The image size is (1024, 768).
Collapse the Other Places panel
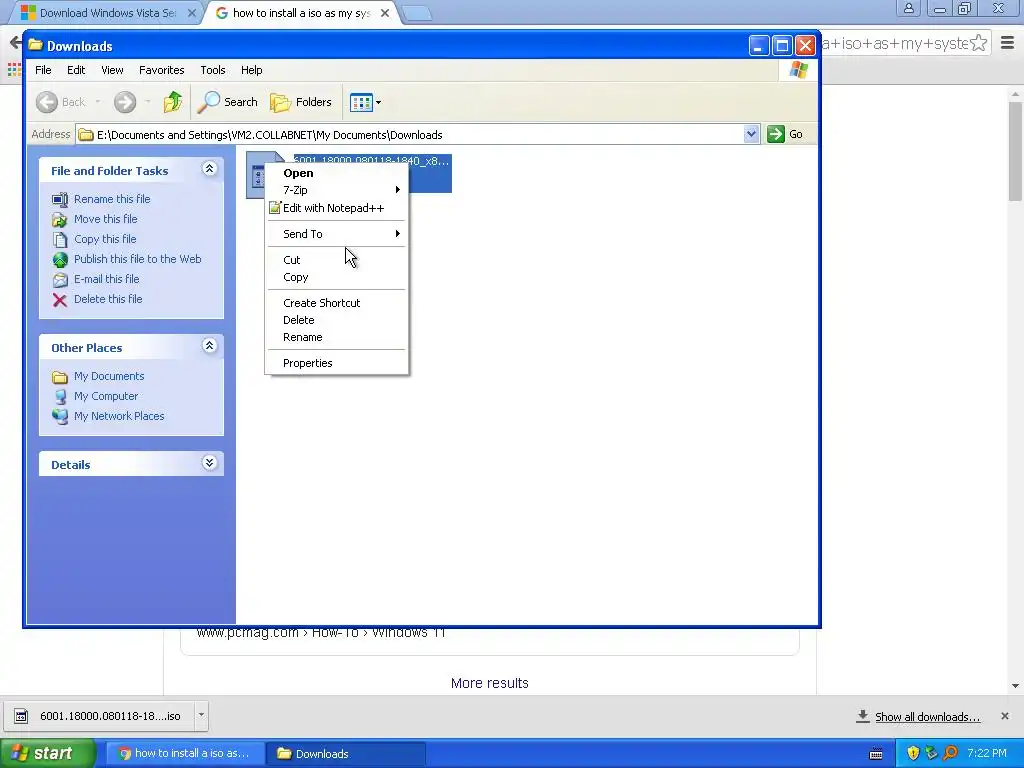pyautogui.click(x=209, y=345)
